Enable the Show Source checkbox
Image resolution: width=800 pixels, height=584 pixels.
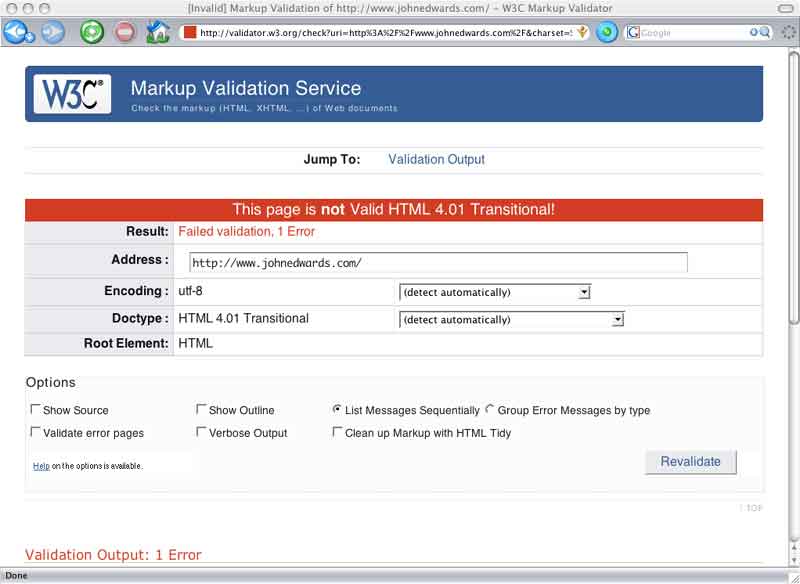[35, 409]
